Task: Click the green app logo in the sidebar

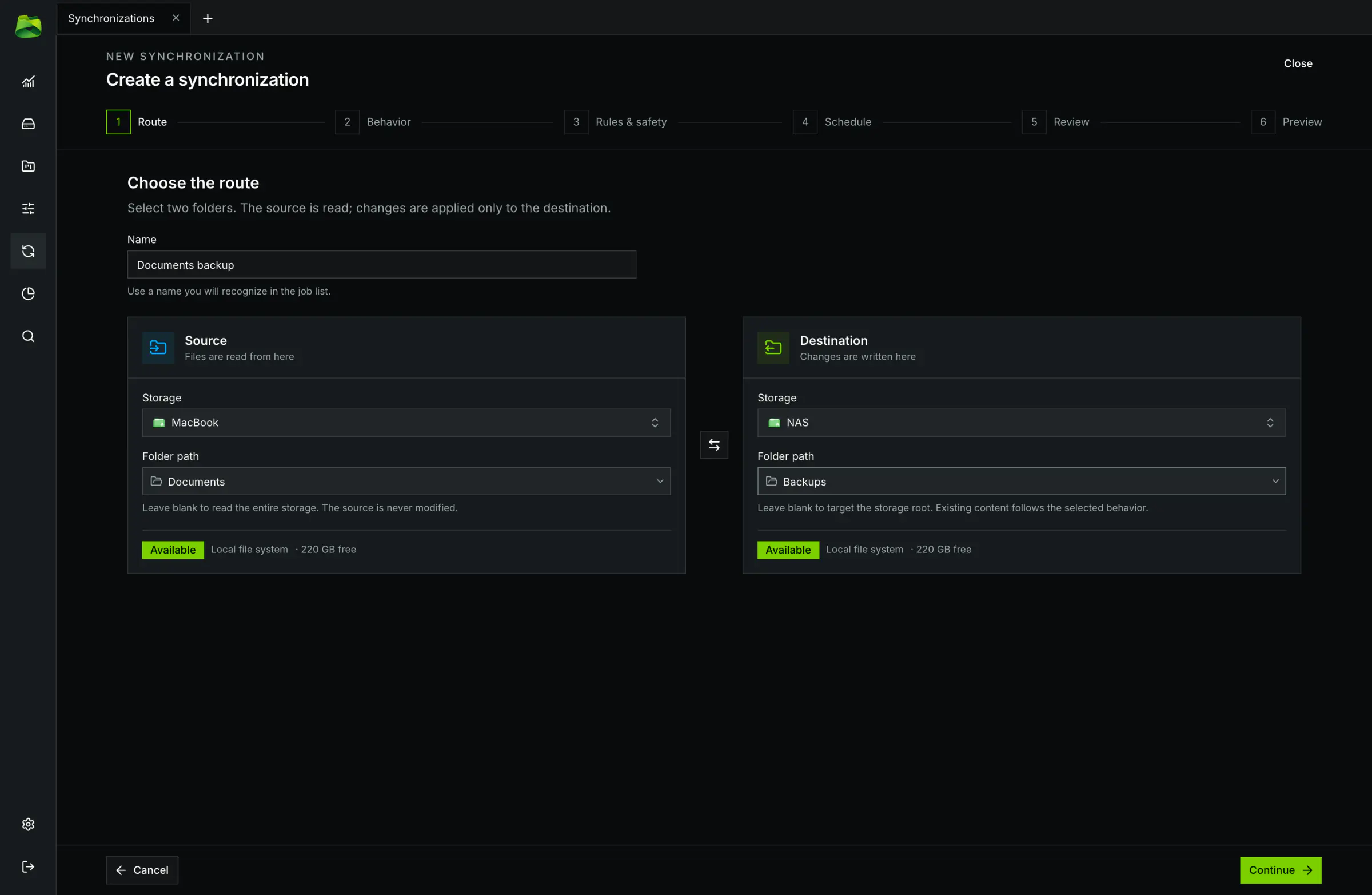Action: (x=28, y=26)
